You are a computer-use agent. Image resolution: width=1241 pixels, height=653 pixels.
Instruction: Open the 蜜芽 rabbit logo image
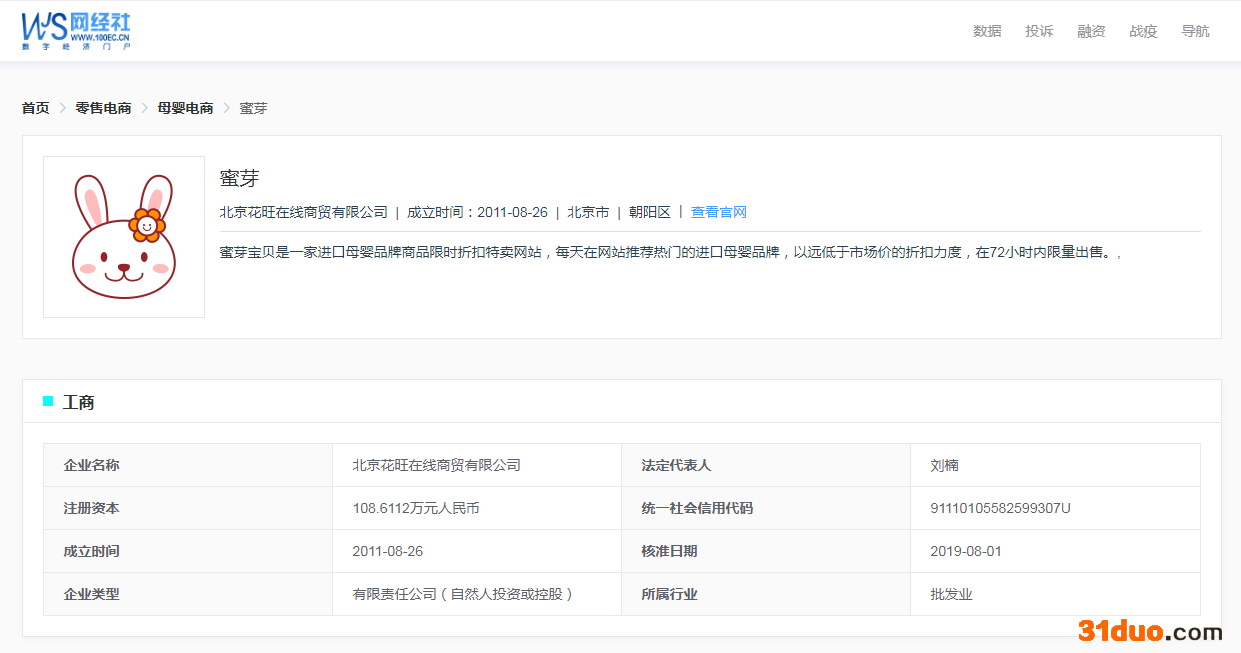click(x=124, y=237)
